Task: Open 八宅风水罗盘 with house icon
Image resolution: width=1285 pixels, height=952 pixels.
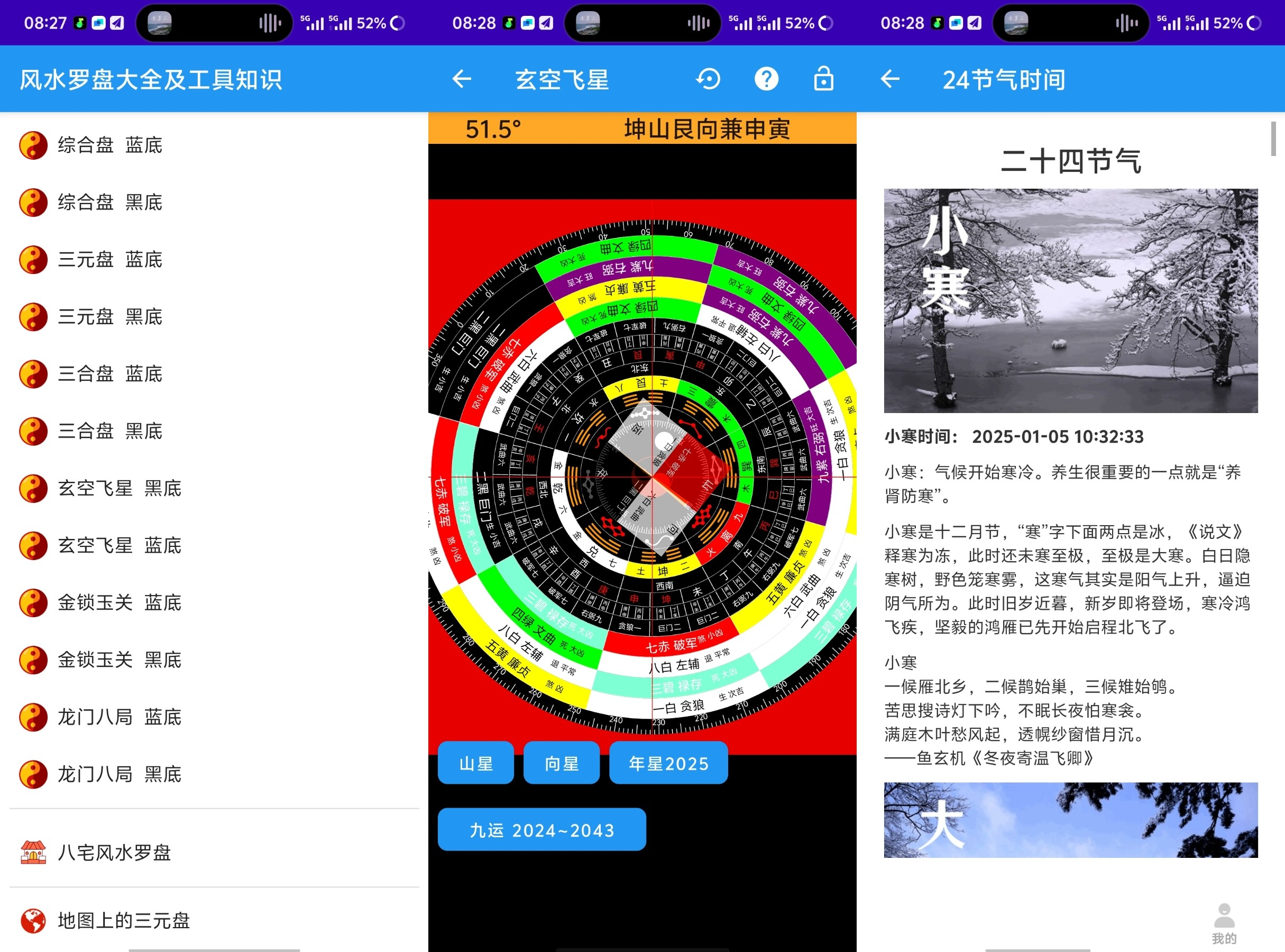Action: coord(114,853)
